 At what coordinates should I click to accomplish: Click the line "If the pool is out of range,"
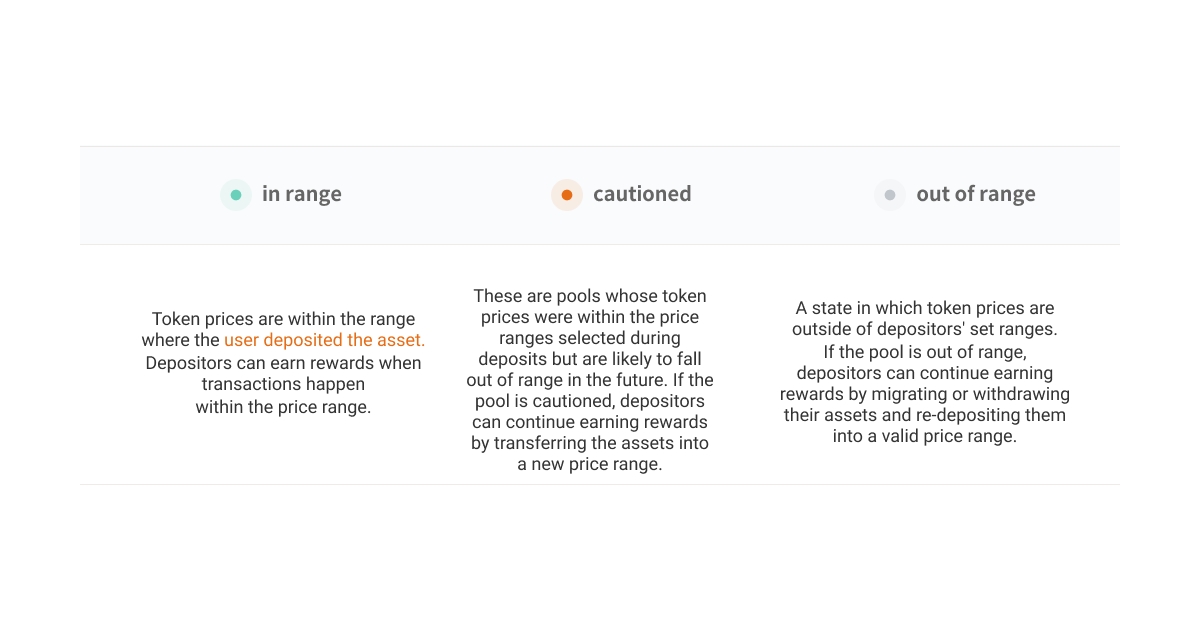pos(925,351)
